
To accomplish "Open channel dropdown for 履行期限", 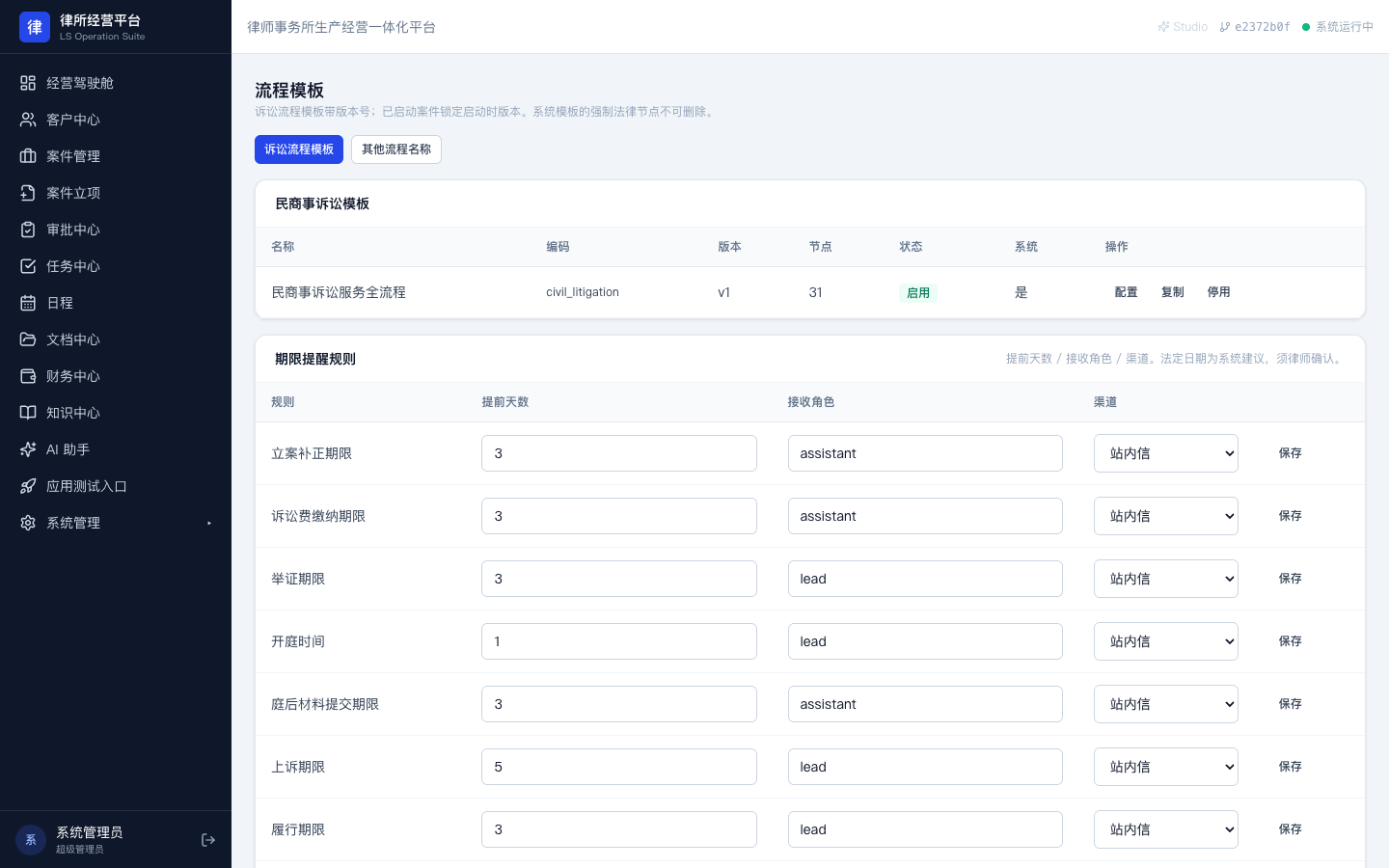I will tap(1165, 829).
